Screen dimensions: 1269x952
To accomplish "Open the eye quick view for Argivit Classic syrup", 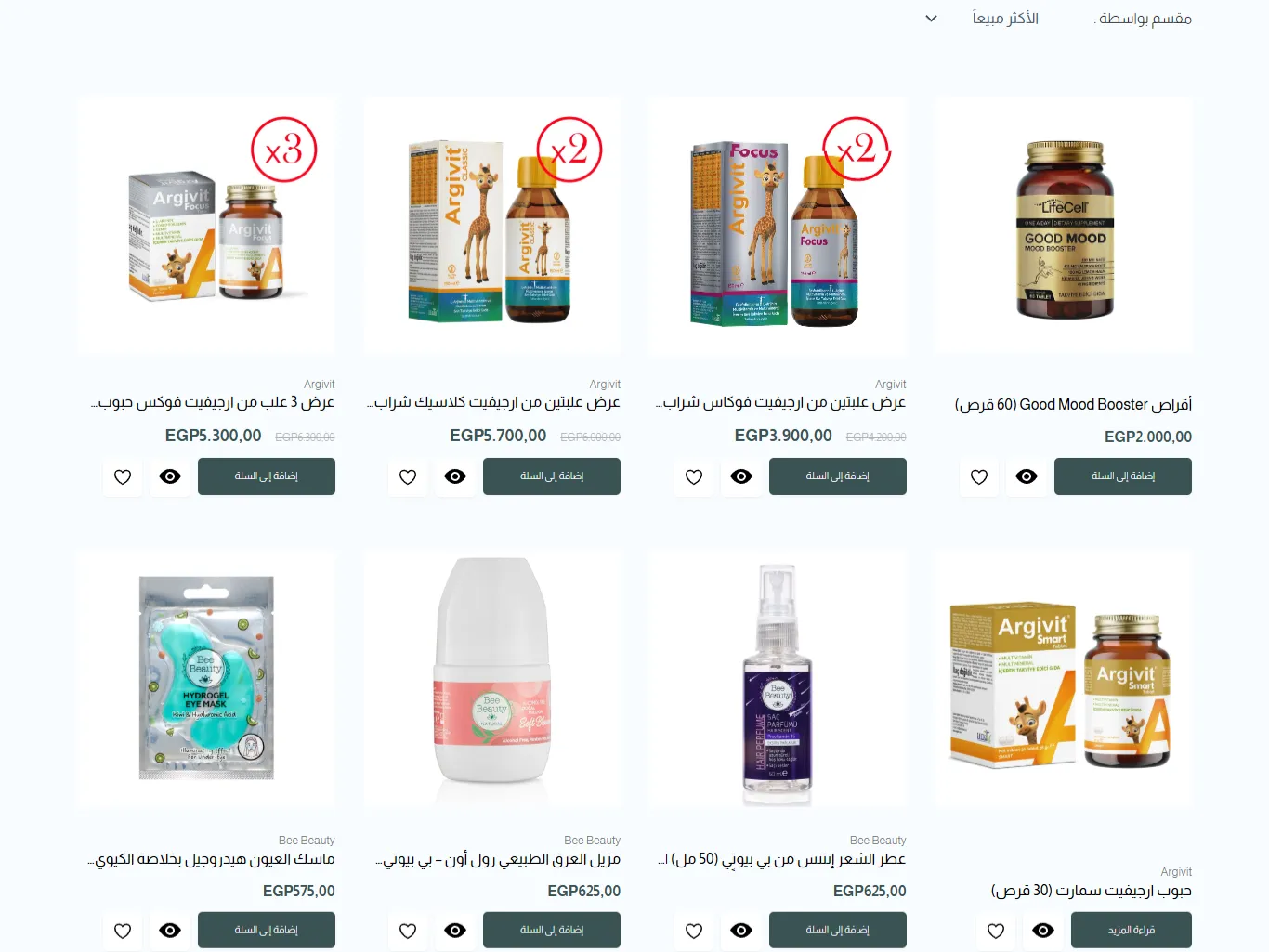I will pos(455,476).
